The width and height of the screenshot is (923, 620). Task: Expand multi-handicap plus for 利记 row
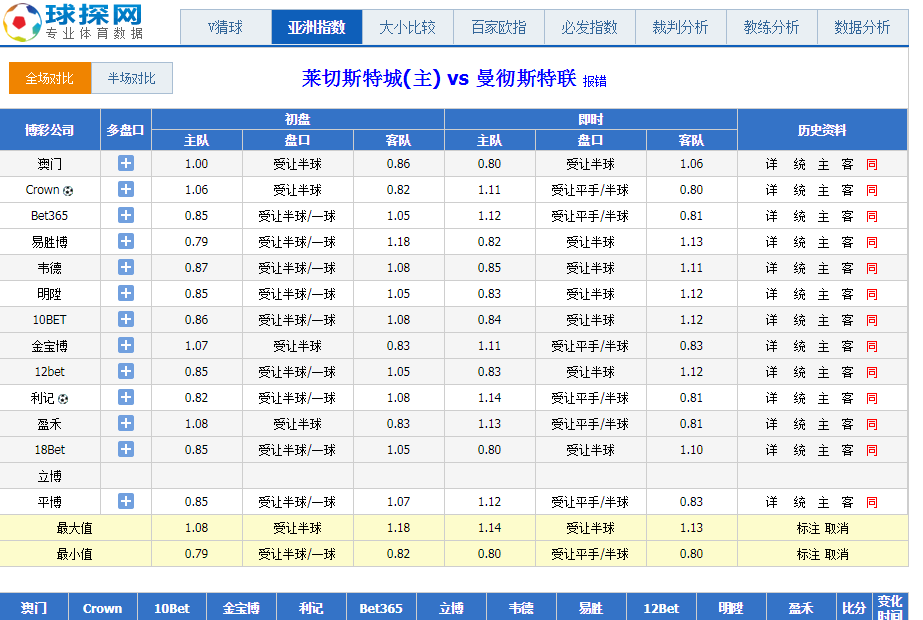[x=125, y=397]
